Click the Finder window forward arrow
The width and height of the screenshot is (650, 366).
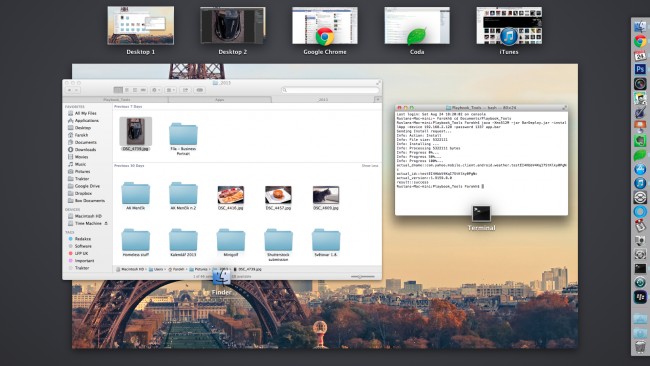[77, 90]
